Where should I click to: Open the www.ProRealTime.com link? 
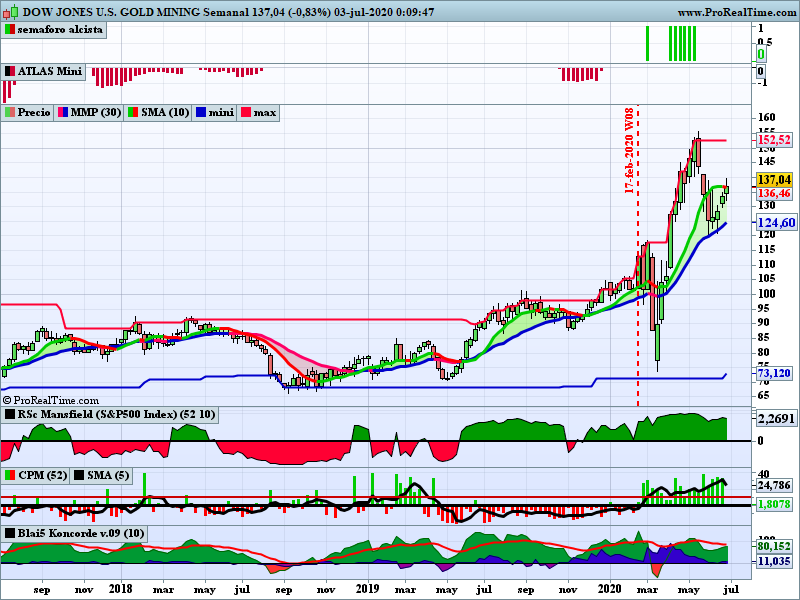tap(737, 12)
